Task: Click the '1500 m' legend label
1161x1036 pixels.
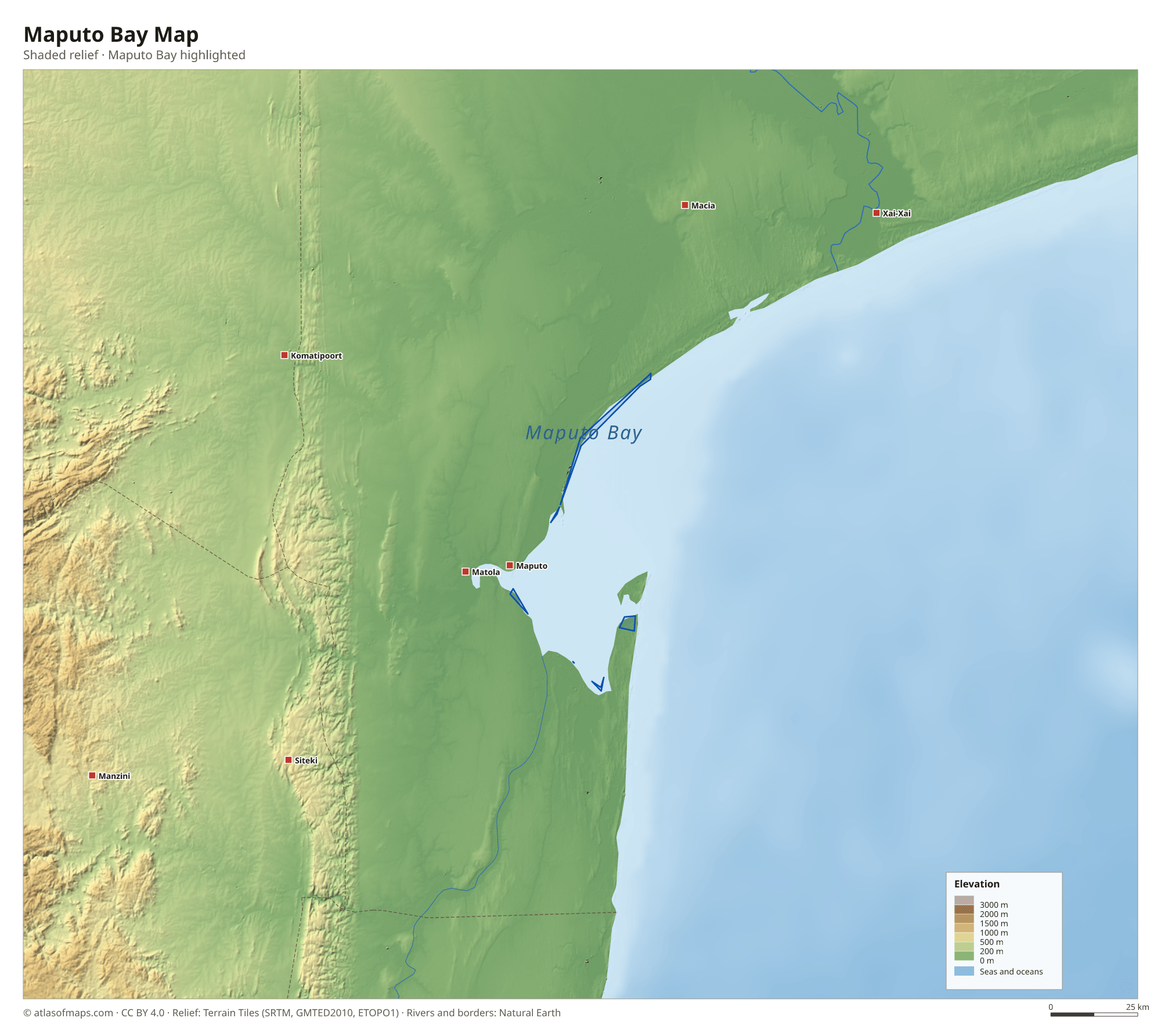Action: click(x=994, y=923)
